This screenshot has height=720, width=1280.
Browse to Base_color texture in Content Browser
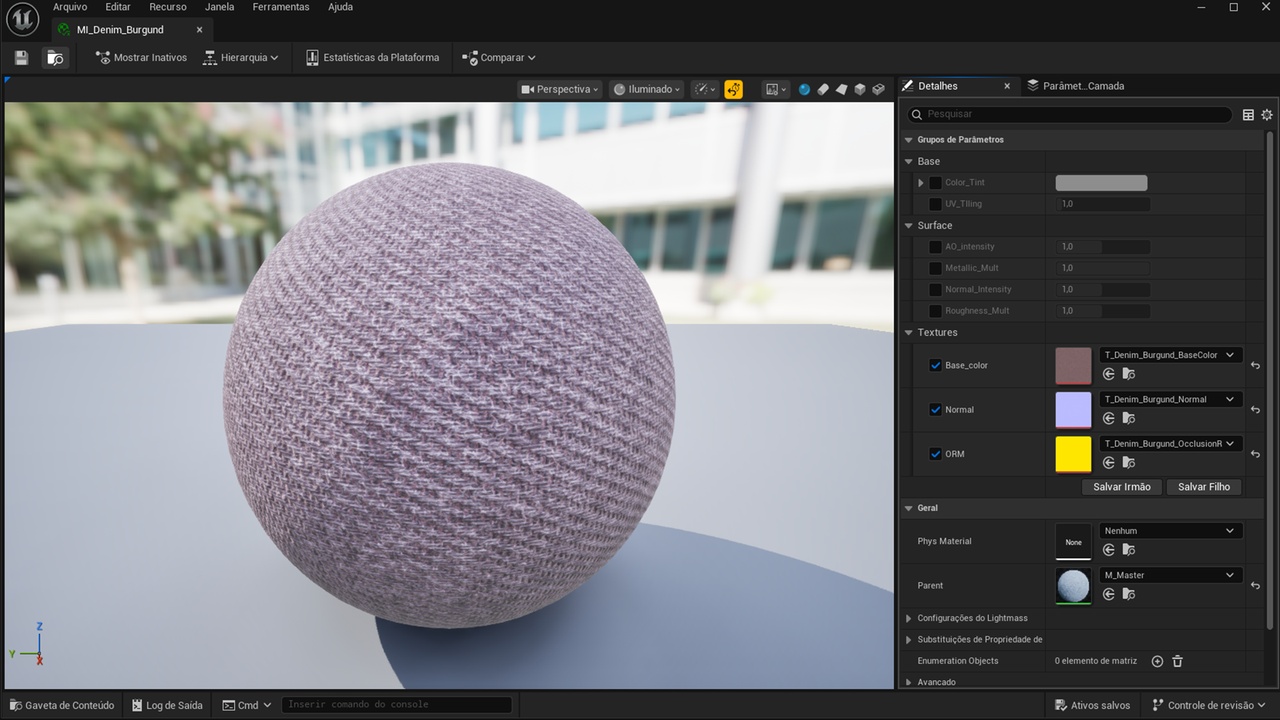click(x=1128, y=374)
